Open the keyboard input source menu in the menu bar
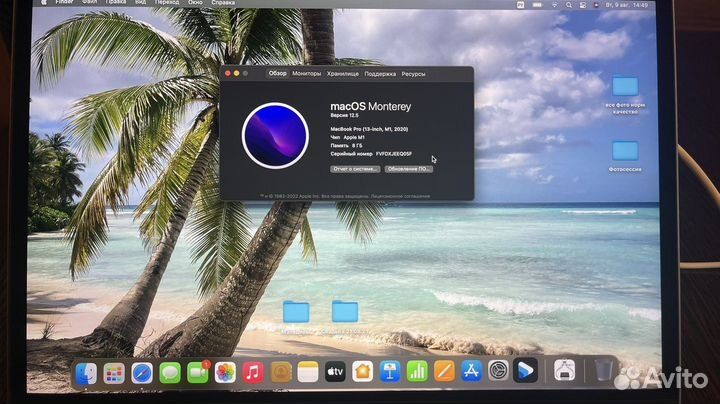The width and height of the screenshot is (720, 404). (x=520, y=5)
